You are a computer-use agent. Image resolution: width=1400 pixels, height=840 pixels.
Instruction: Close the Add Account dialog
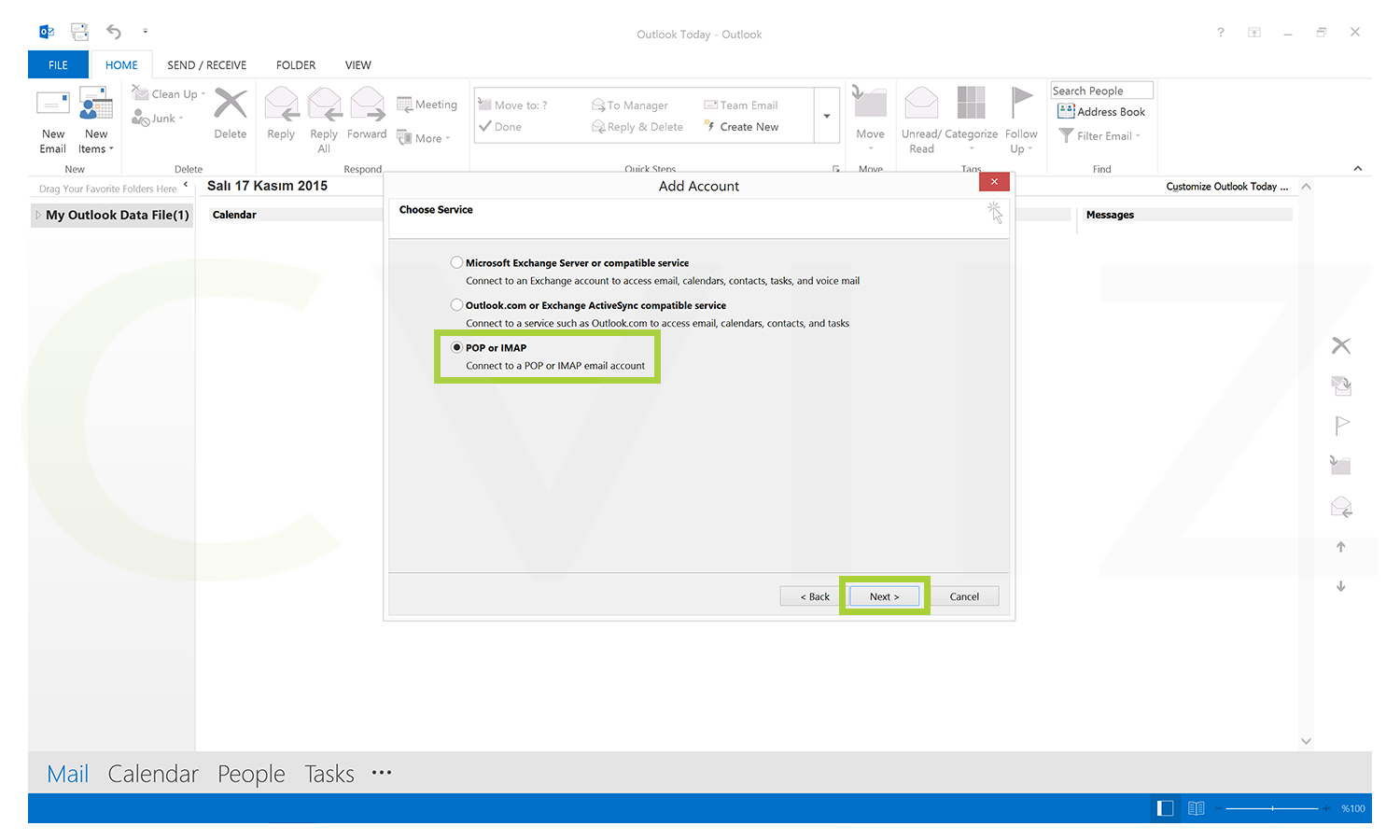click(994, 182)
